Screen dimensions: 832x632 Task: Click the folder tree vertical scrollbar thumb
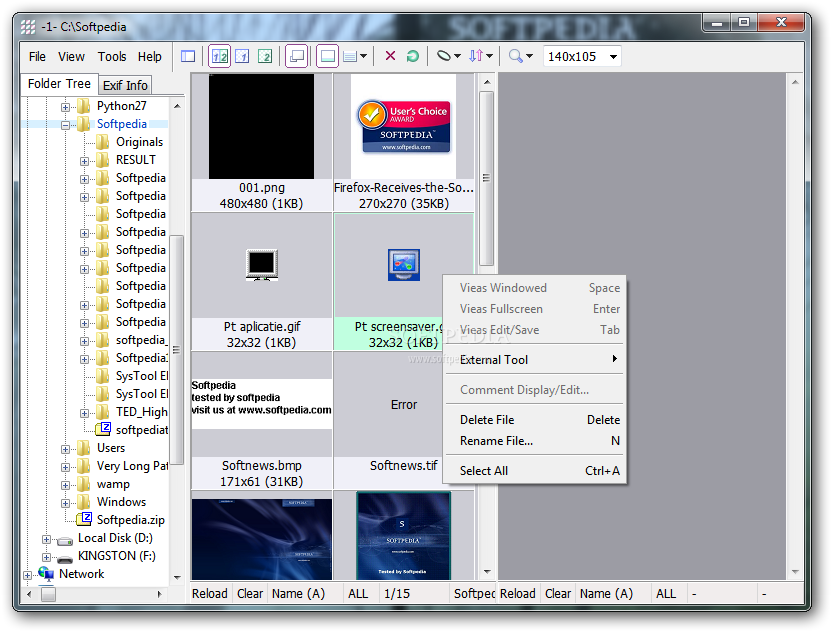[177, 349]
